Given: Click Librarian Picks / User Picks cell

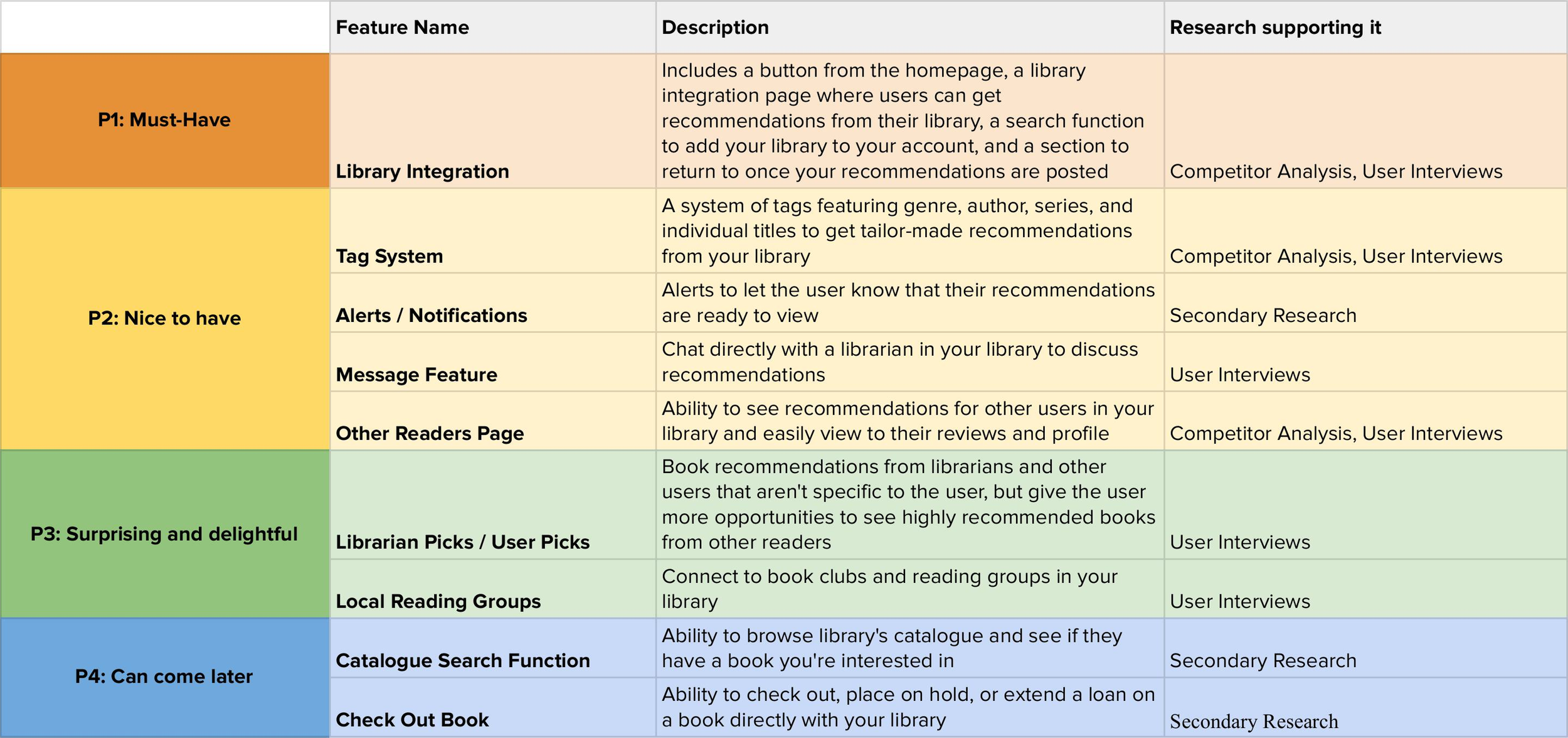Looking at the screenshot, I should pos(462,542).
